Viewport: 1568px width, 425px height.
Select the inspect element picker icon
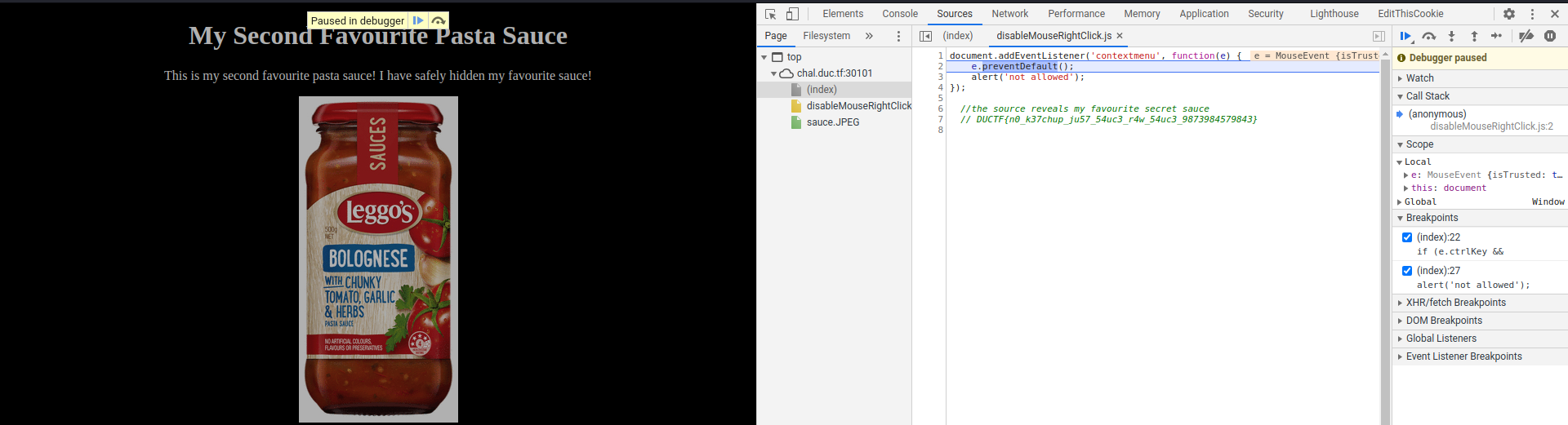pyautogui.click(x=770, y=14)
